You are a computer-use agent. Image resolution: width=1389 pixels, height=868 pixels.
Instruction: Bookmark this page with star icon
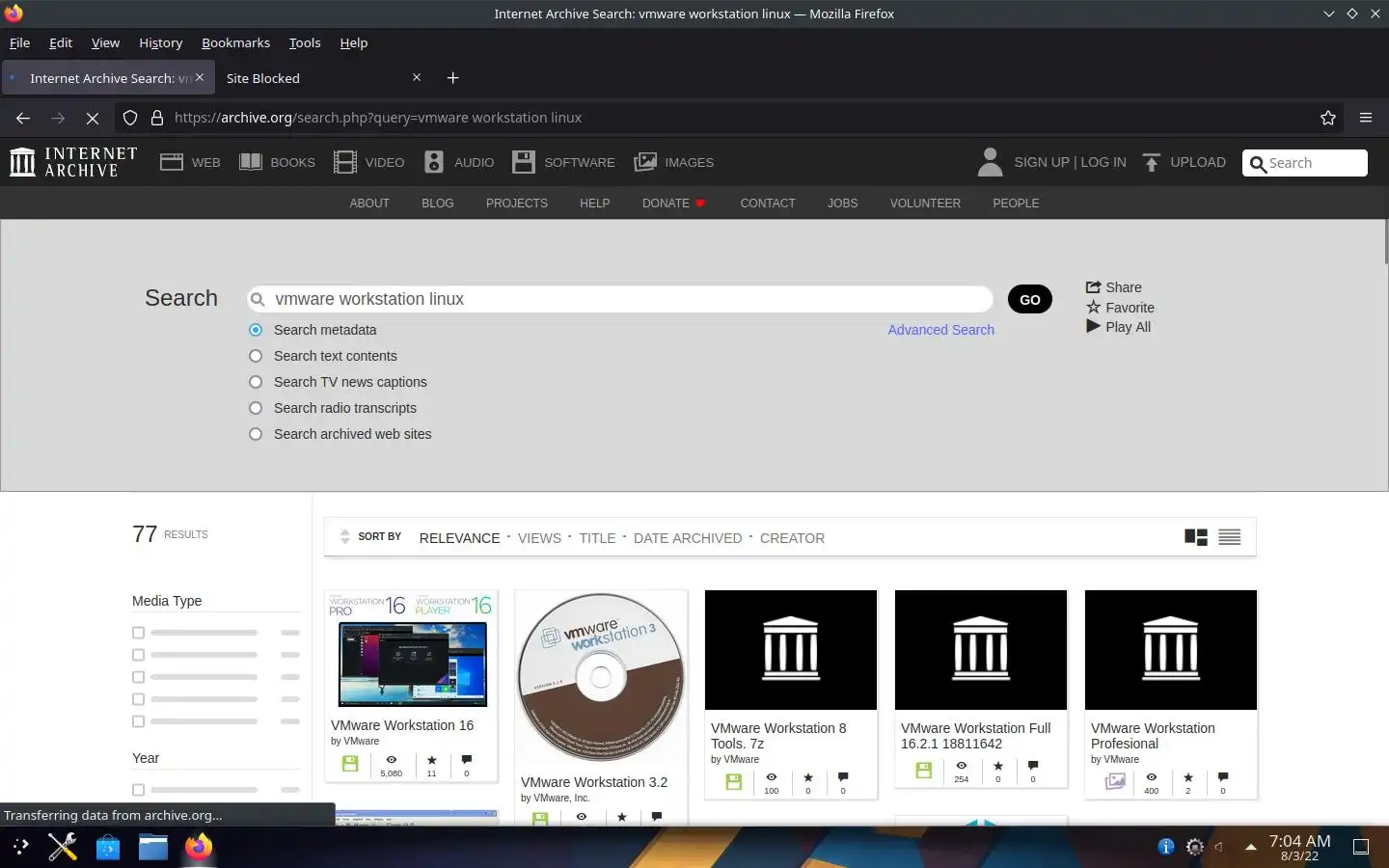1328,118
